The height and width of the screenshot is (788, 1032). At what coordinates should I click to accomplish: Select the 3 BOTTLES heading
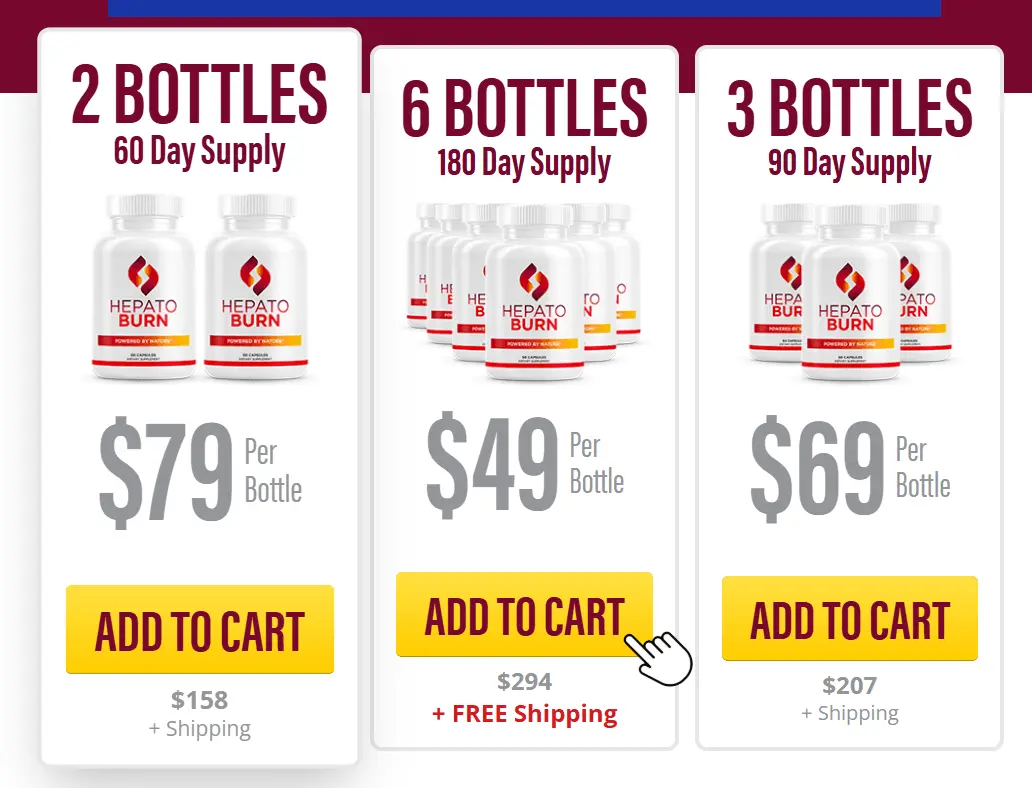(850, 107)
